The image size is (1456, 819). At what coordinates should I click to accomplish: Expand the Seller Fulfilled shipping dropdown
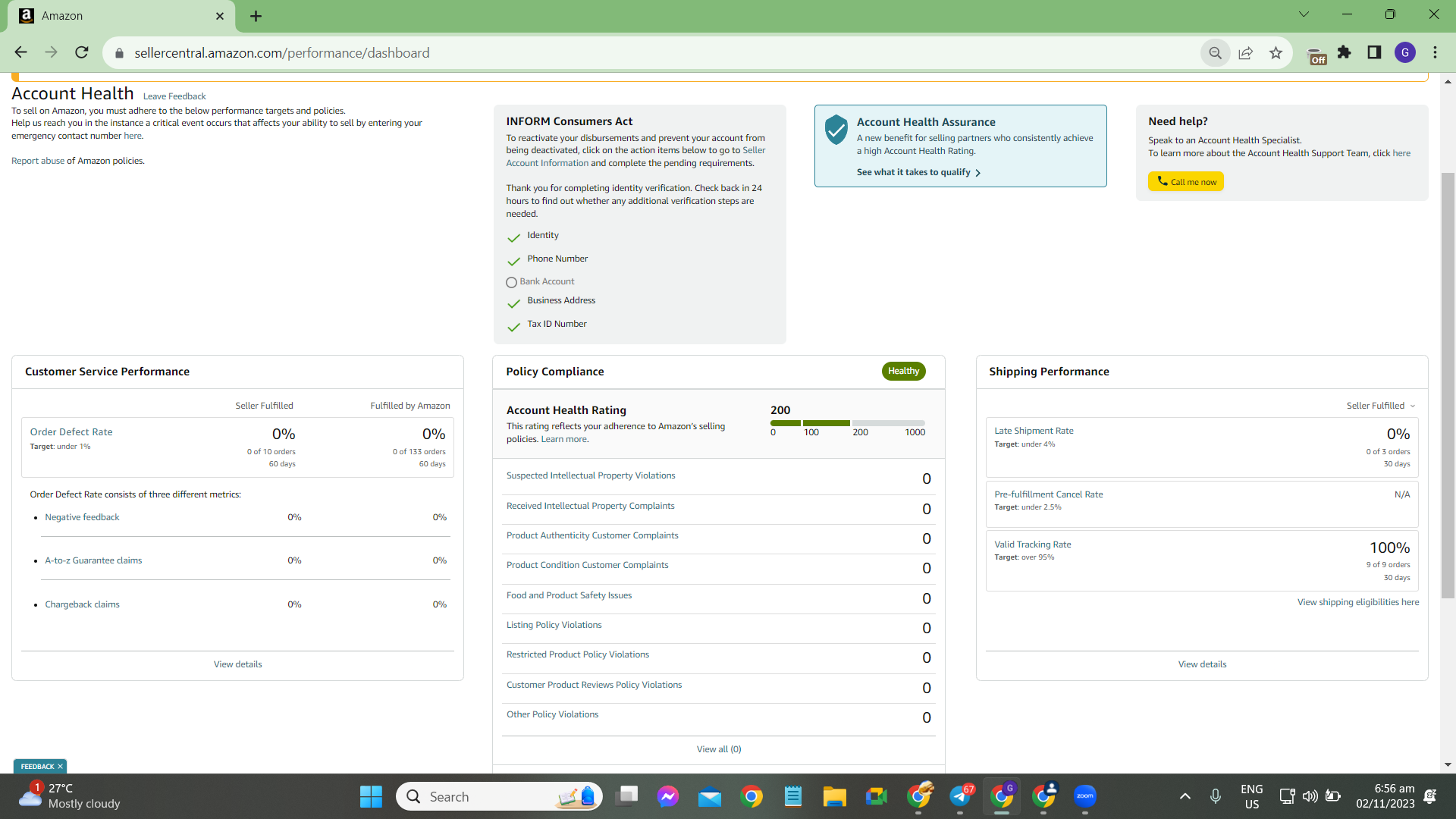1381,406
